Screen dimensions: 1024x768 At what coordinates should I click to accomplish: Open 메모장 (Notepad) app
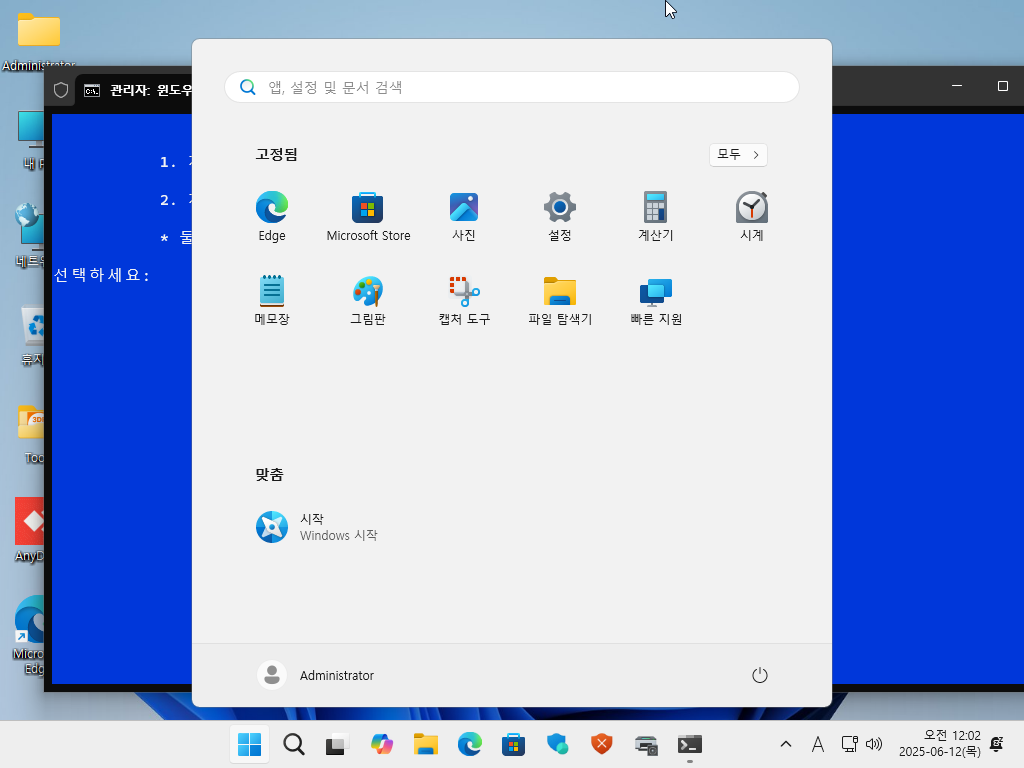point(272,300)
